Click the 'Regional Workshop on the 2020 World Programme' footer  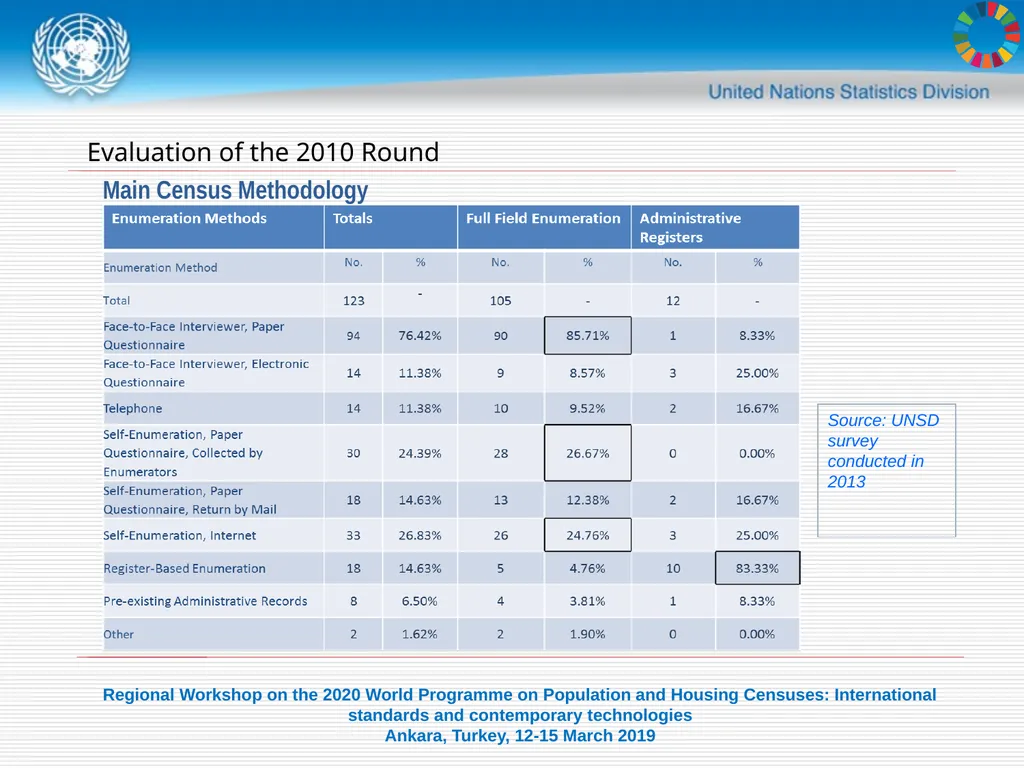pyautogui.click(x=520, y=705)
